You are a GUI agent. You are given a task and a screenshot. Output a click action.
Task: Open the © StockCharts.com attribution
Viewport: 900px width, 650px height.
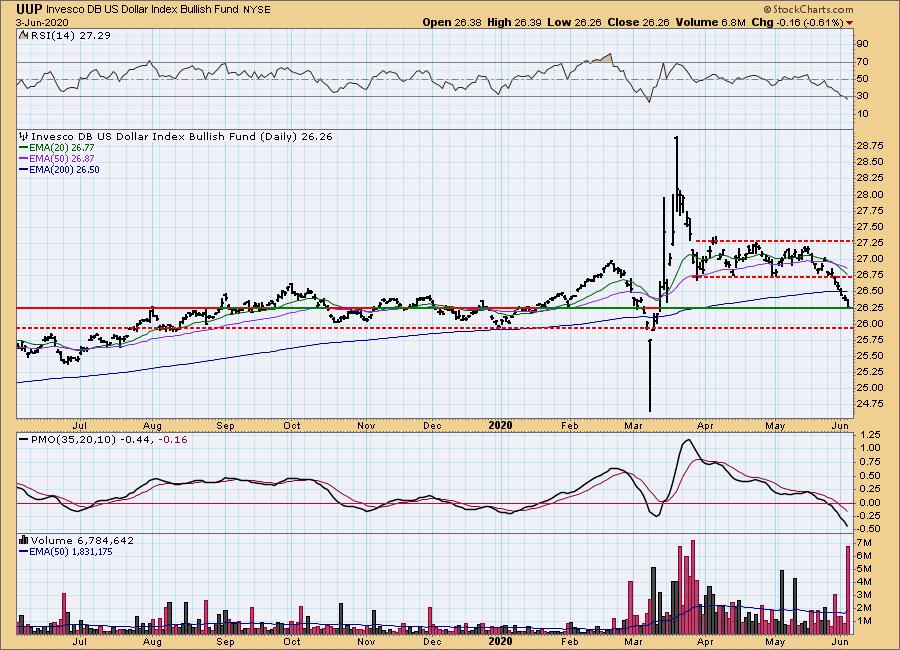(x=808, y=9)
